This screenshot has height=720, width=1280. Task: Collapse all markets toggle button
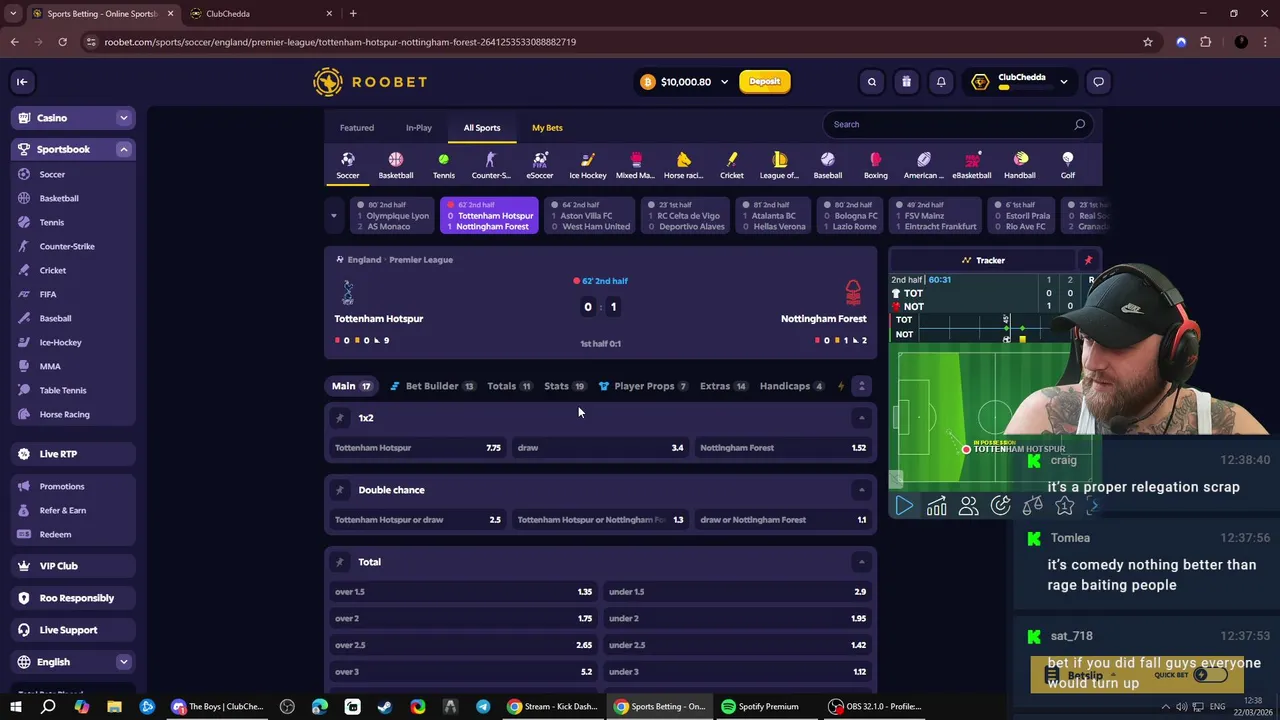pyautogui.click(x=861, y=386)
